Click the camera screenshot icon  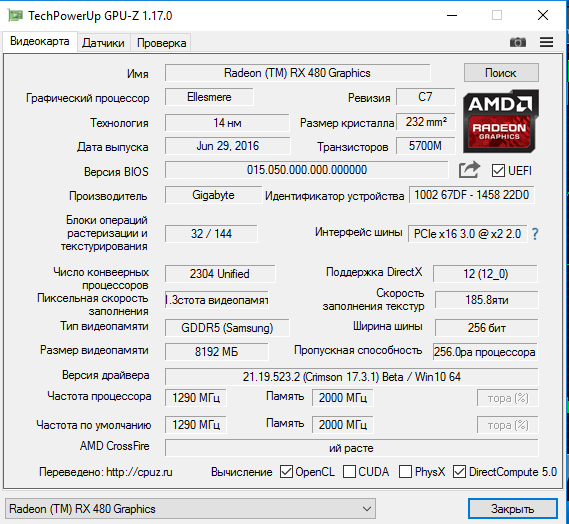(517, 42)
